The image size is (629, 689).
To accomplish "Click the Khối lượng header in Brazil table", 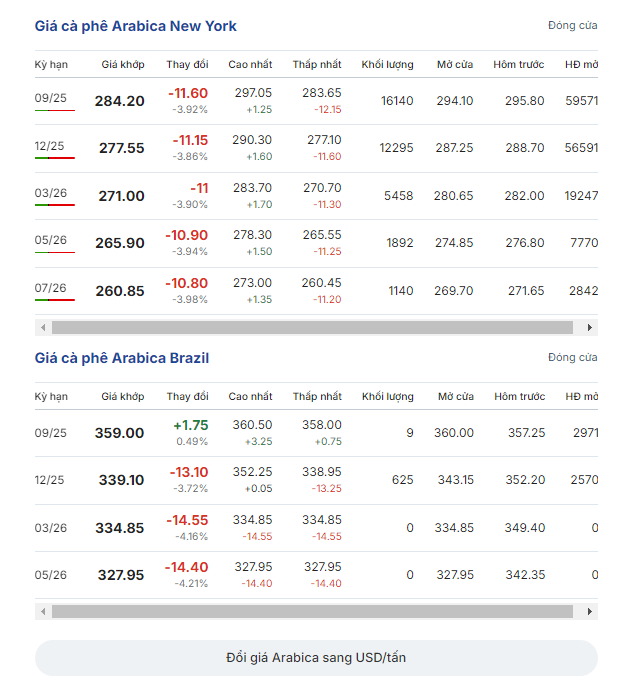I will click(x=387, y=397).
